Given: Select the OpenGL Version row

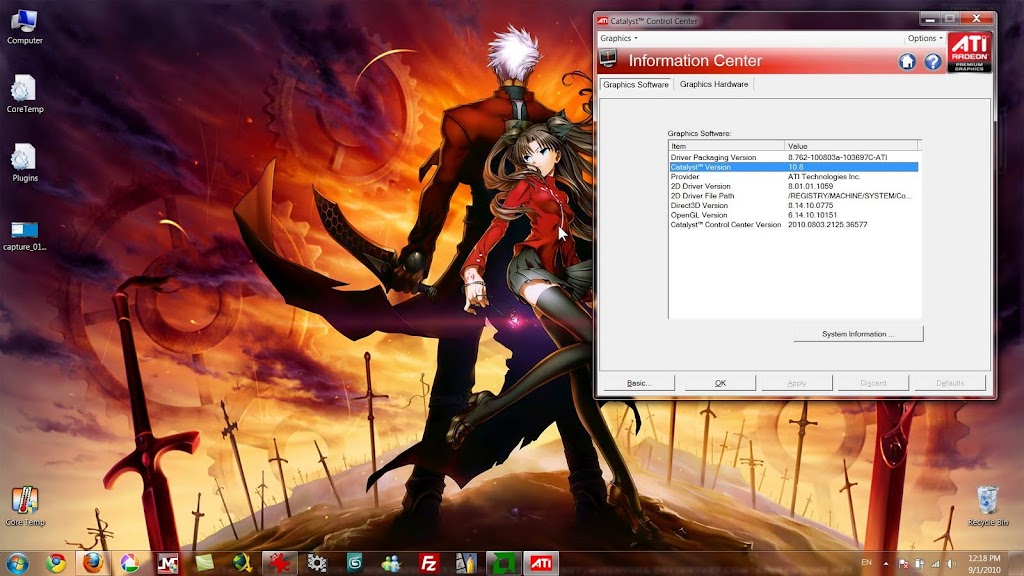Looking at the screenshot, I should 793,215.
